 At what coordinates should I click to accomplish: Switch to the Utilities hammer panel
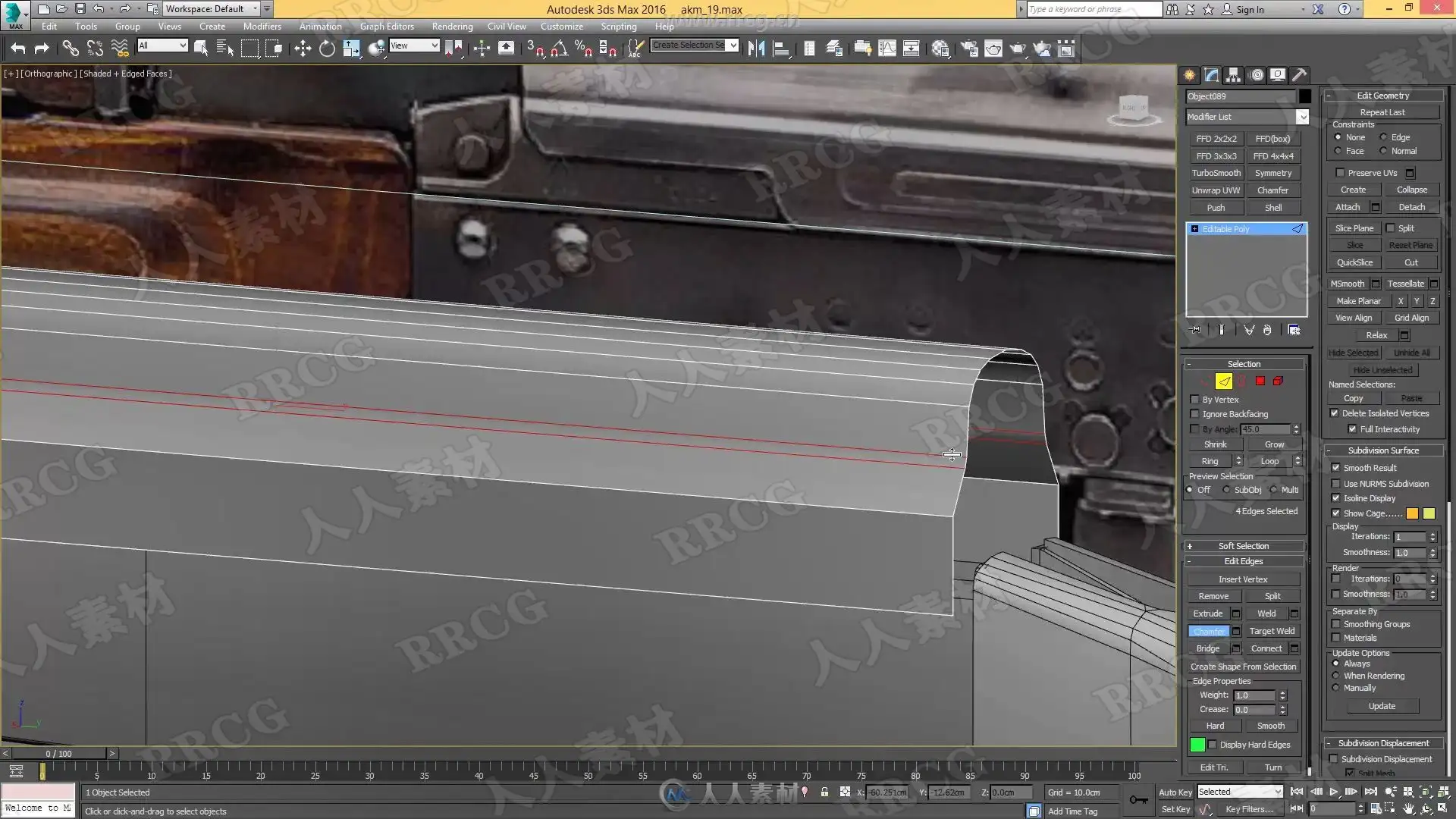click(x=1300, y=74)
